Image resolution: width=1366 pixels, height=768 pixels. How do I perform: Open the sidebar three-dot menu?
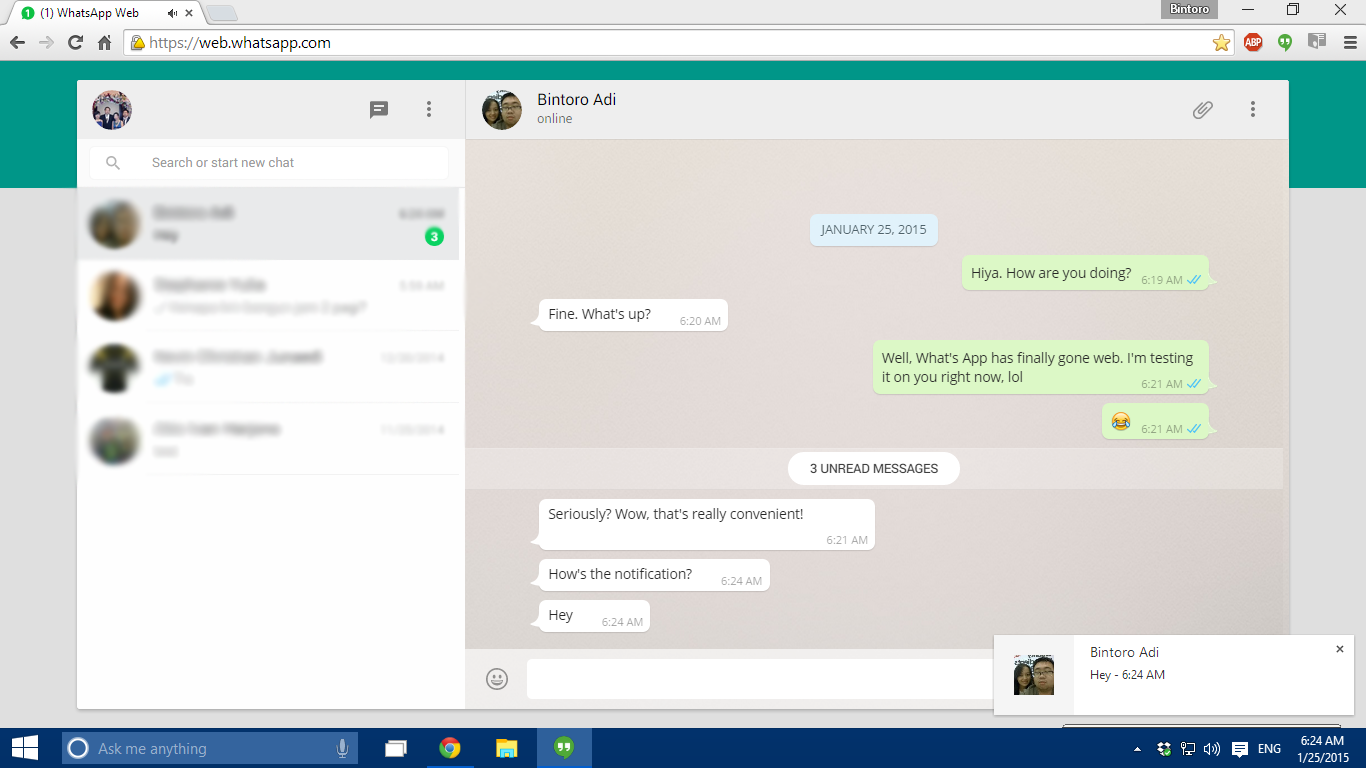click(429, 110)
